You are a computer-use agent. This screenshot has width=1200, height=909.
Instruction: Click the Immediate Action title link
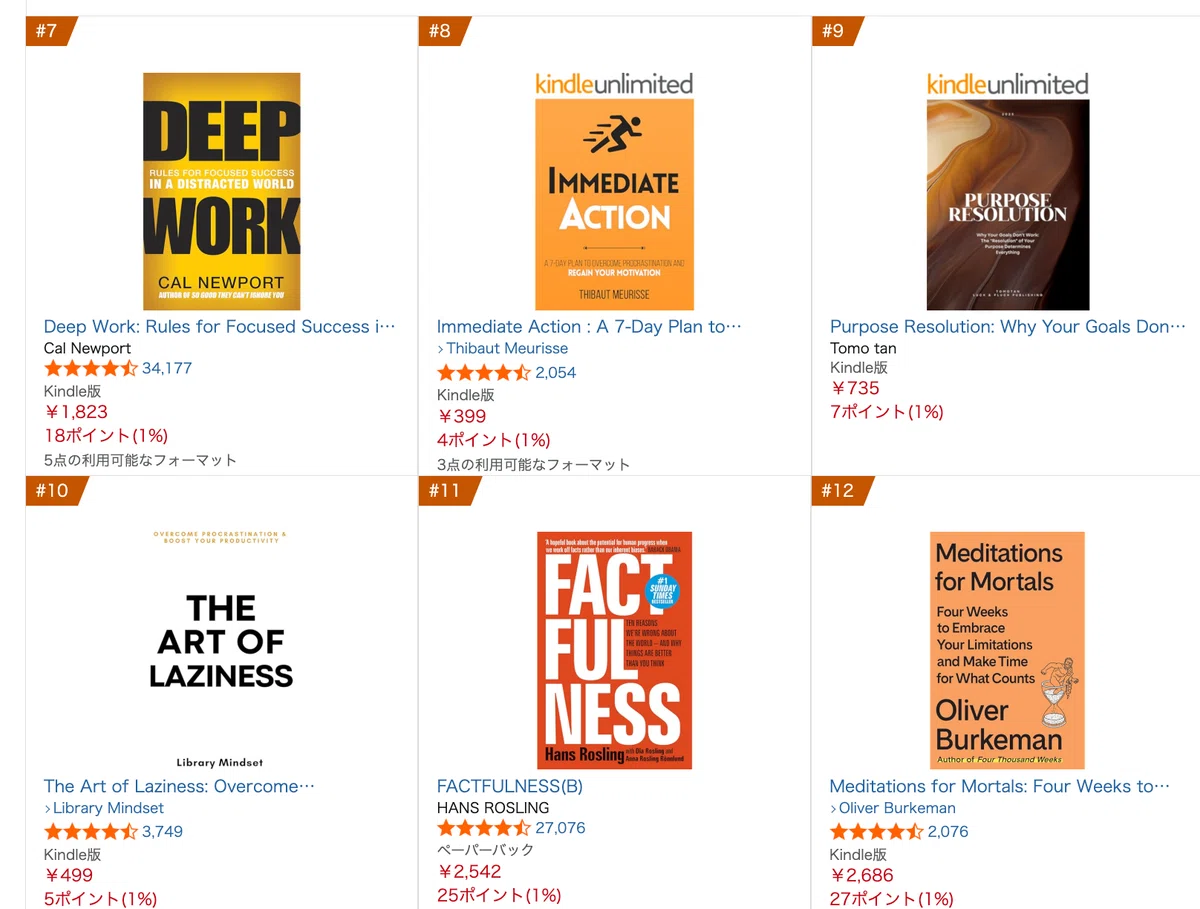tap(589, 327)
